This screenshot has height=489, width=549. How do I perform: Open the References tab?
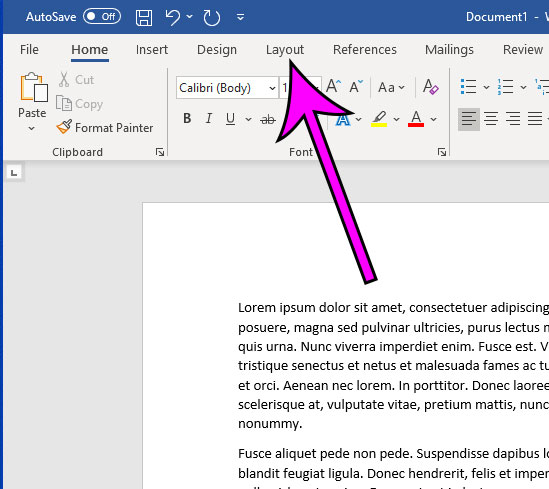365,50
